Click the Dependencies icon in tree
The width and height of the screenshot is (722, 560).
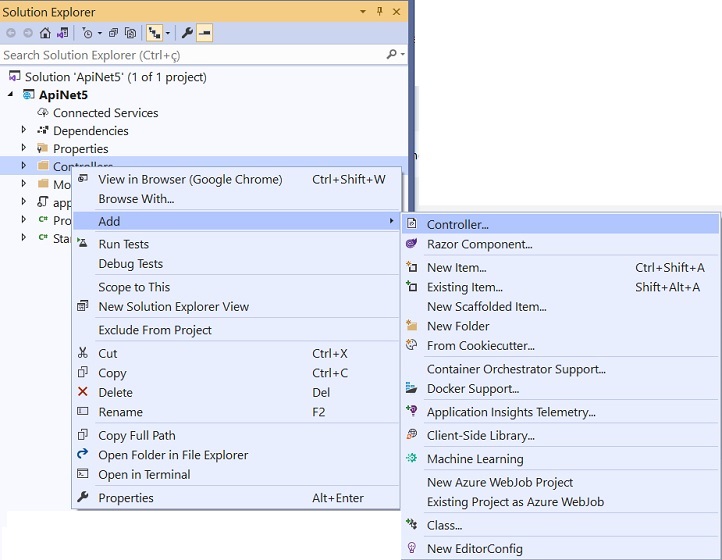(43, 130)
